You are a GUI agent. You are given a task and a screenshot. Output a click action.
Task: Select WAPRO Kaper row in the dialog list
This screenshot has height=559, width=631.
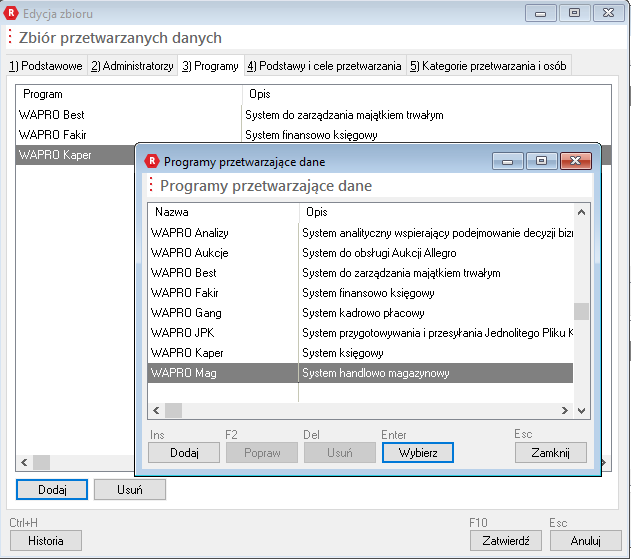click(361, 353)
